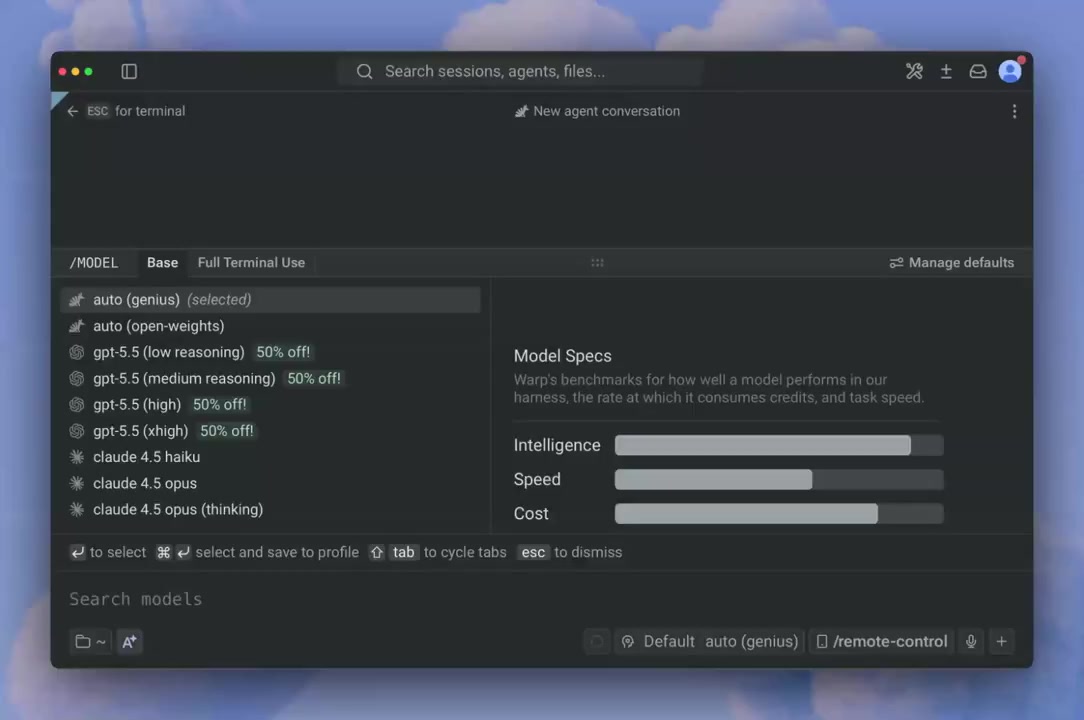Click the icon beside claude 4.5 haiku
This screenshot has height=720, width=1084.
pos(77,457)
